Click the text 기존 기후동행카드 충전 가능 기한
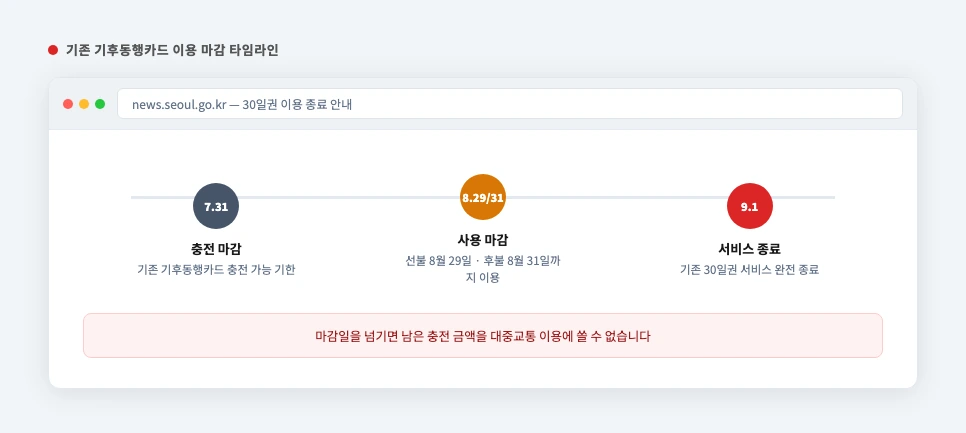The height and width of the screenshot is (433, 966). [x=216, y=270]
